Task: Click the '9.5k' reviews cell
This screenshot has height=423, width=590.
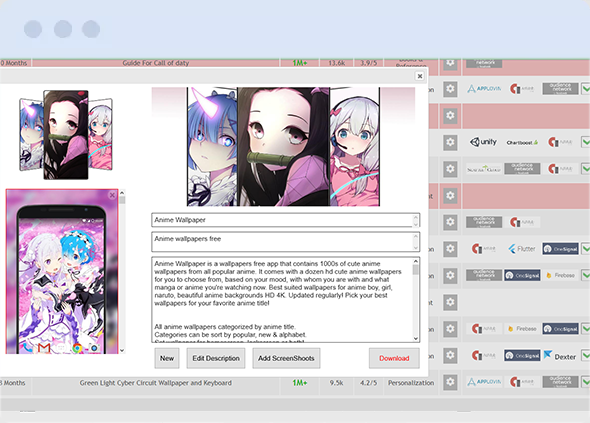Action: click(336, 383)
